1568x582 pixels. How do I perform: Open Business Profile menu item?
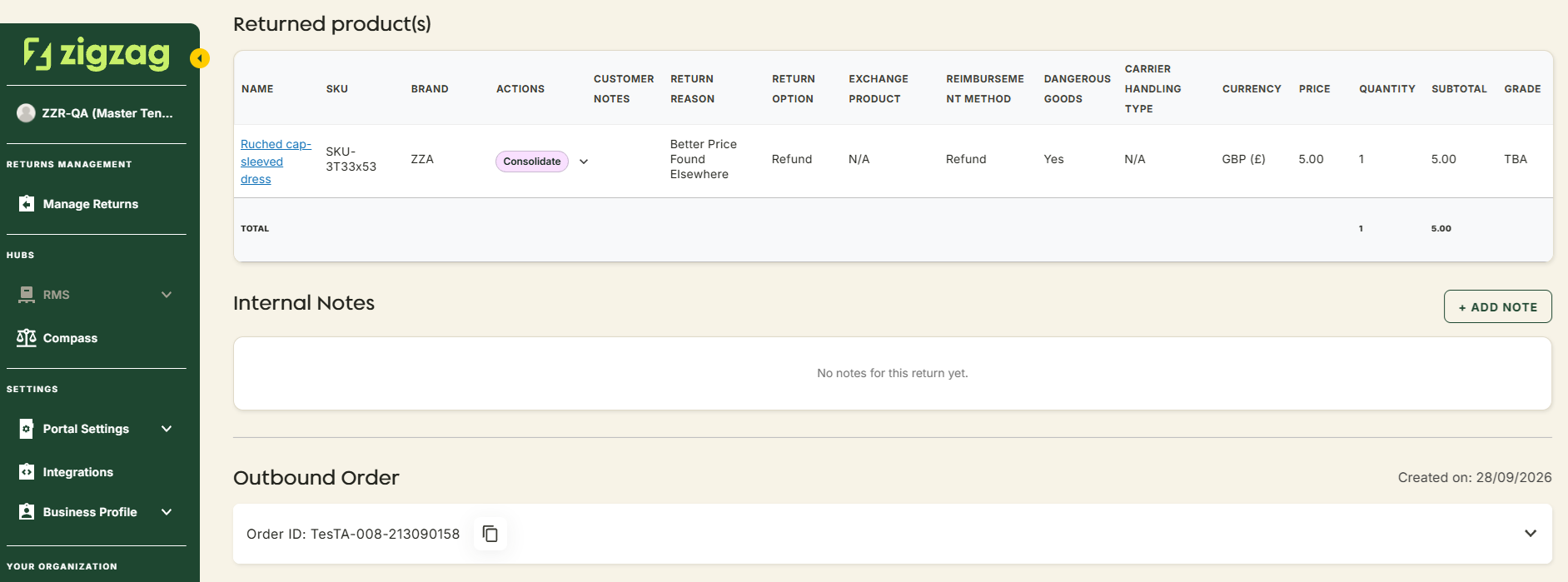click(x=90, y=512)
